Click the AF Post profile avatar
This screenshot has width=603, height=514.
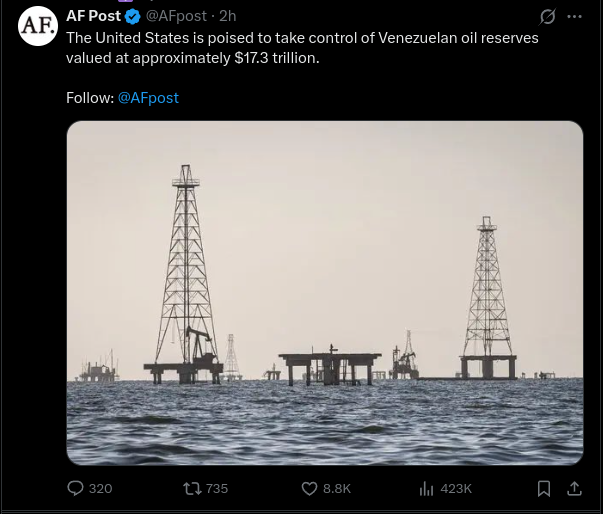[x=37, y=26]
